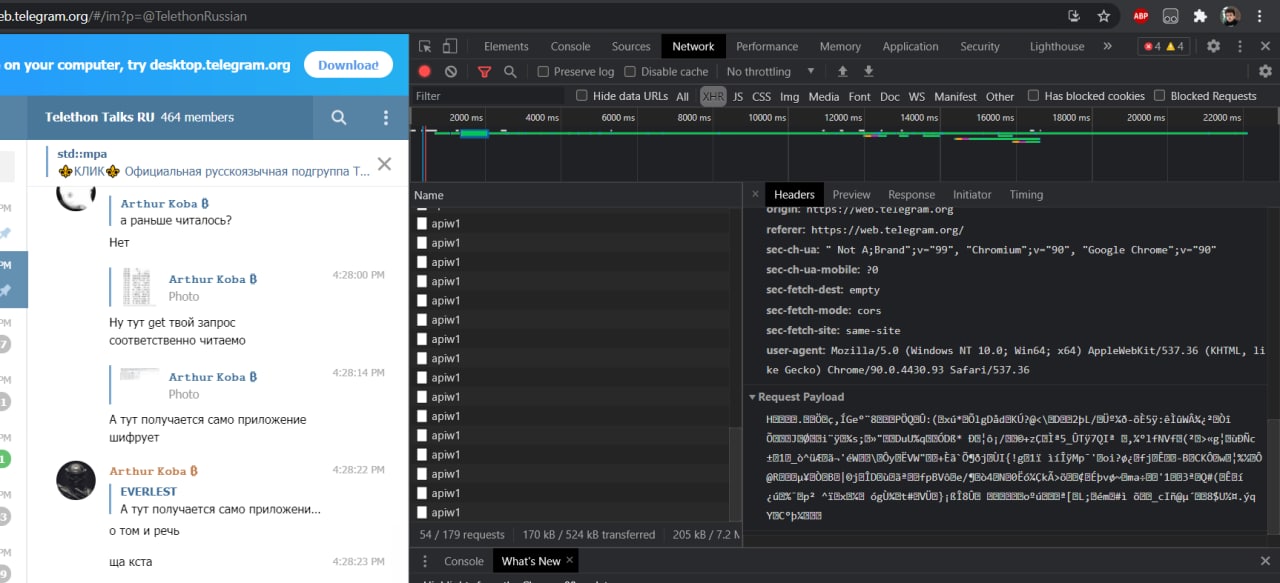This screenshot has height=583, width=1280.
Task: Toggle the device toolbar icon
Action: [450, 46]
